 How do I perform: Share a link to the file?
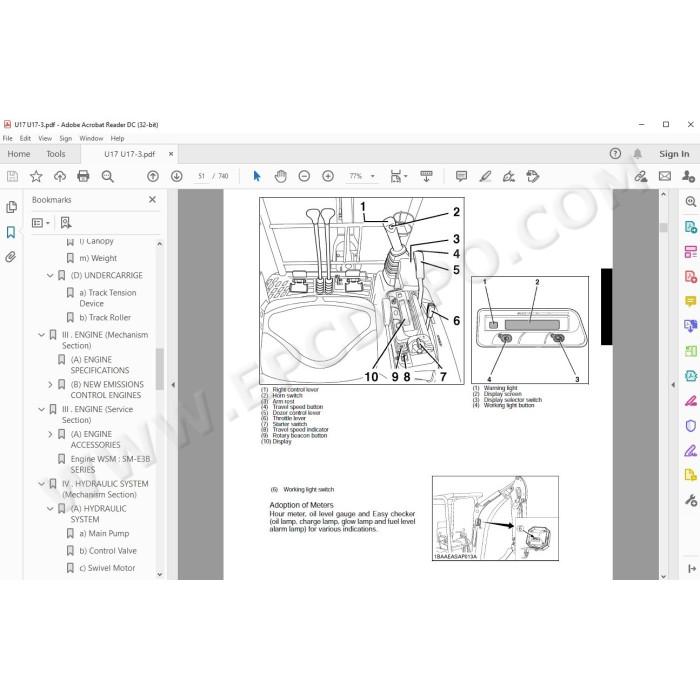click(x=641, y=176)
